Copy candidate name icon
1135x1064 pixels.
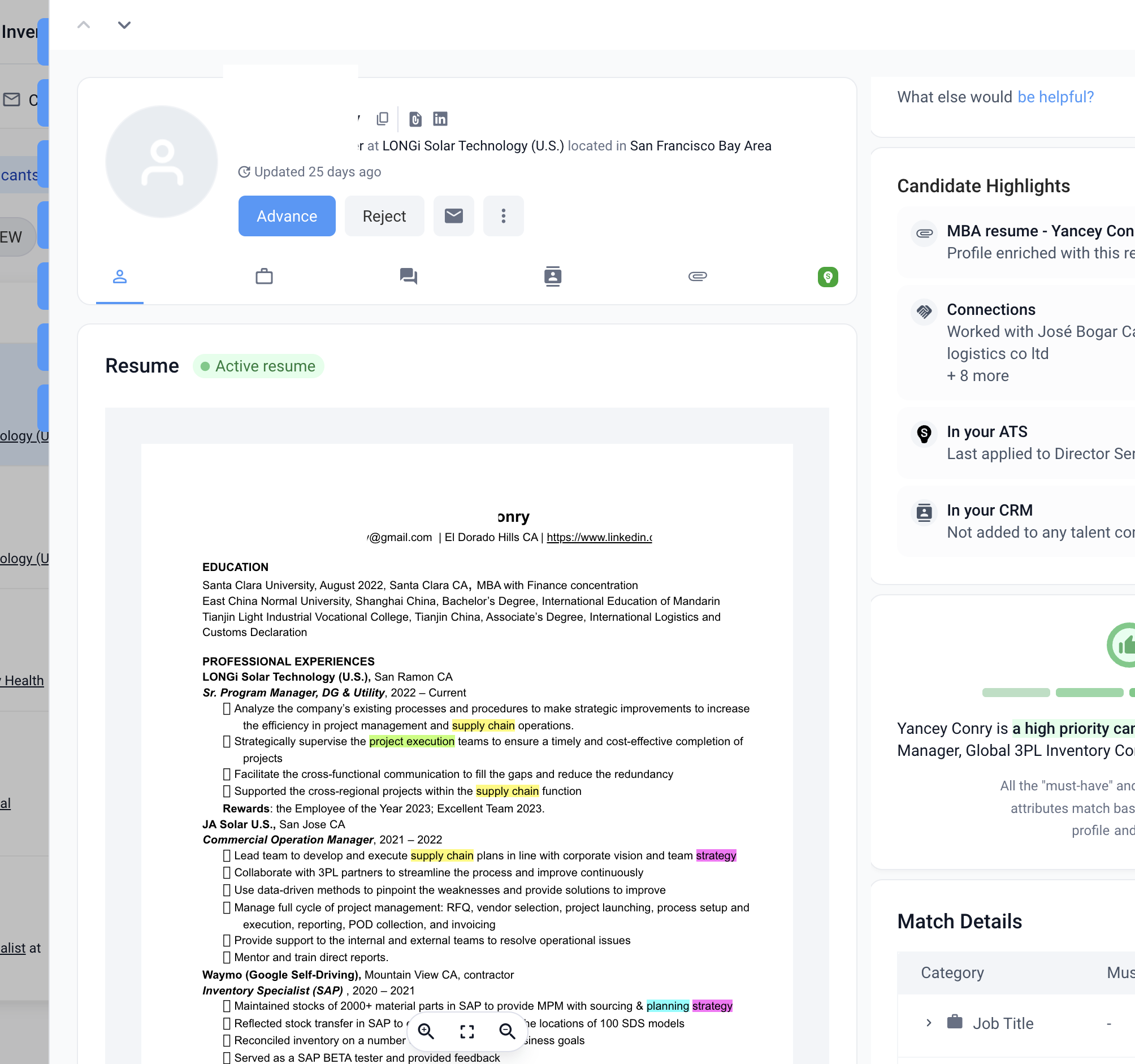[383, 119]
